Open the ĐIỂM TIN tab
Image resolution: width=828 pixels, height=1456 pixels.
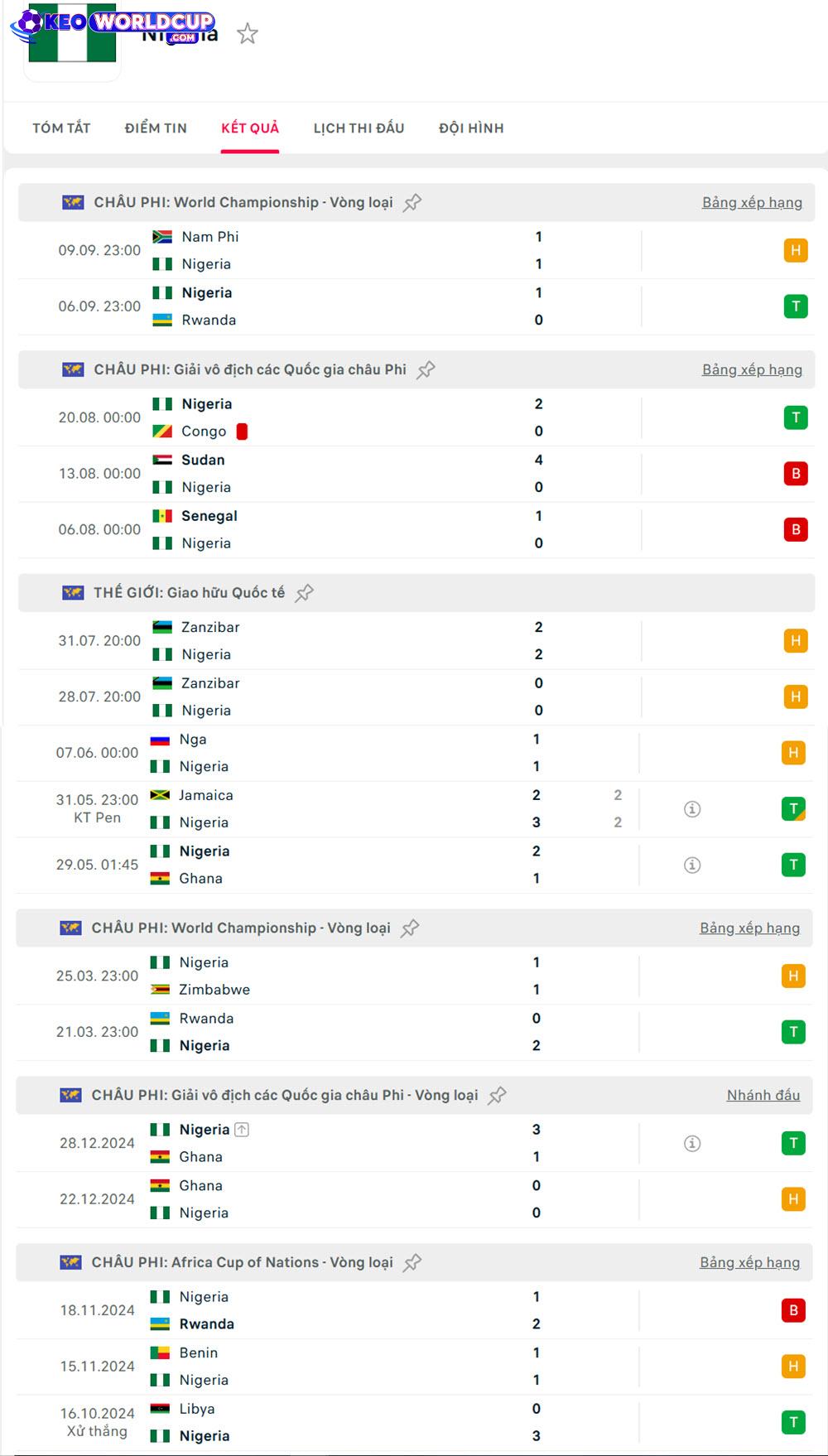tap(156, 128)
